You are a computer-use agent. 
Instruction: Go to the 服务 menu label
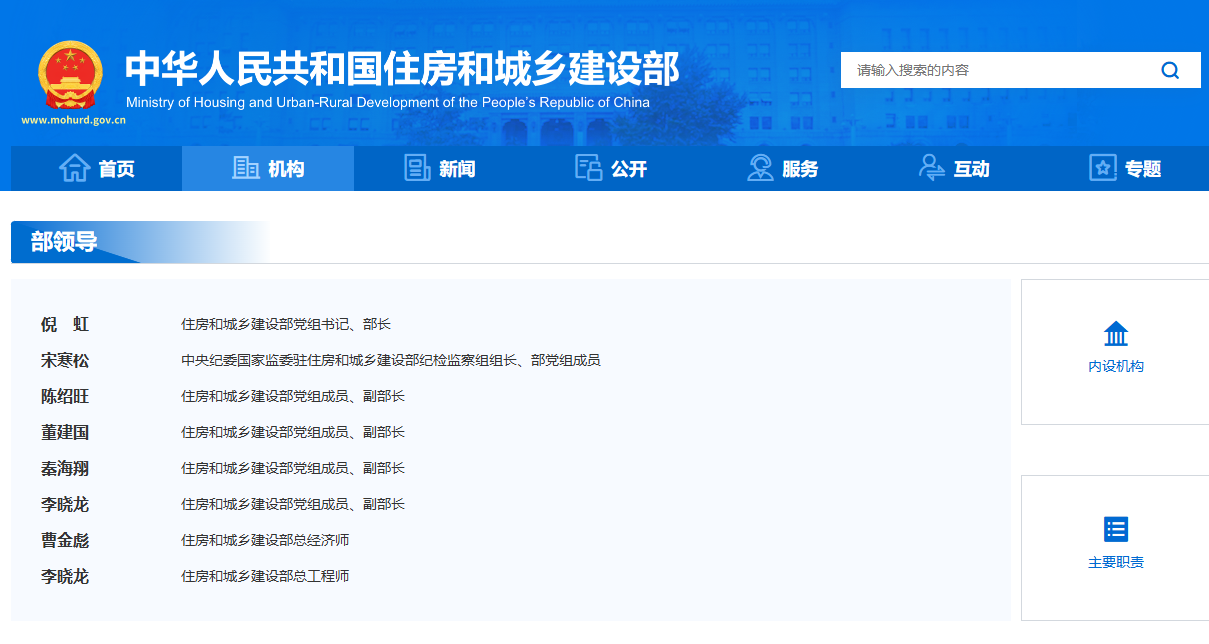(800, 169)
